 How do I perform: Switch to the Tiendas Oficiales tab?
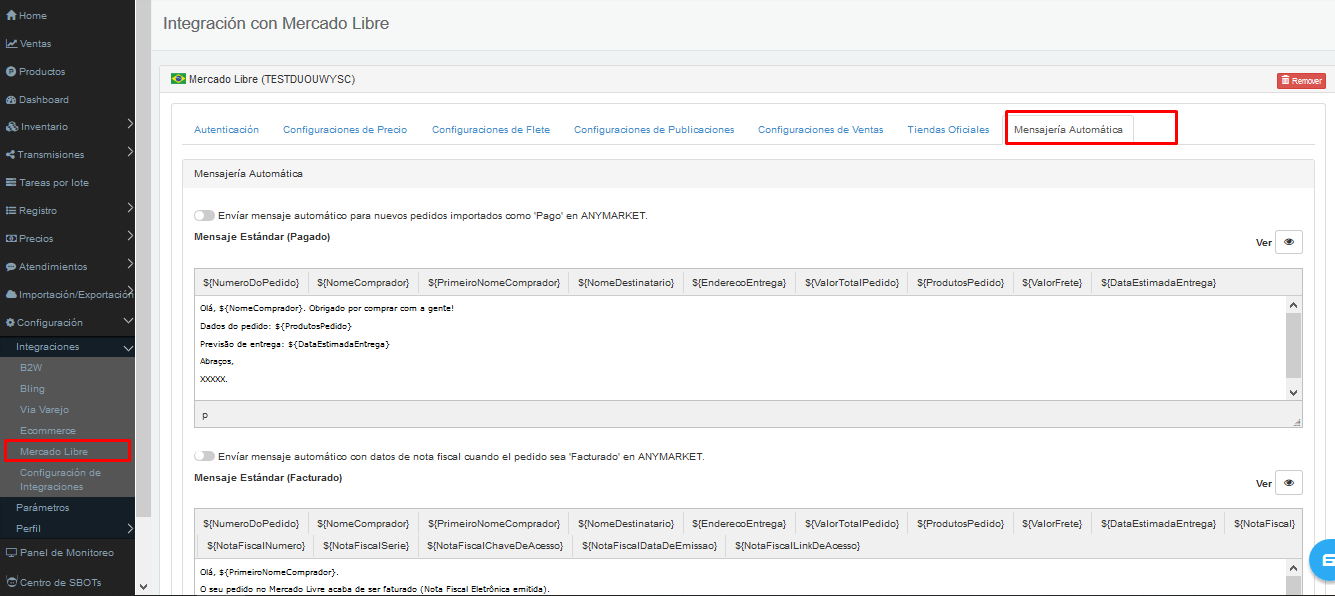[948, 130]
